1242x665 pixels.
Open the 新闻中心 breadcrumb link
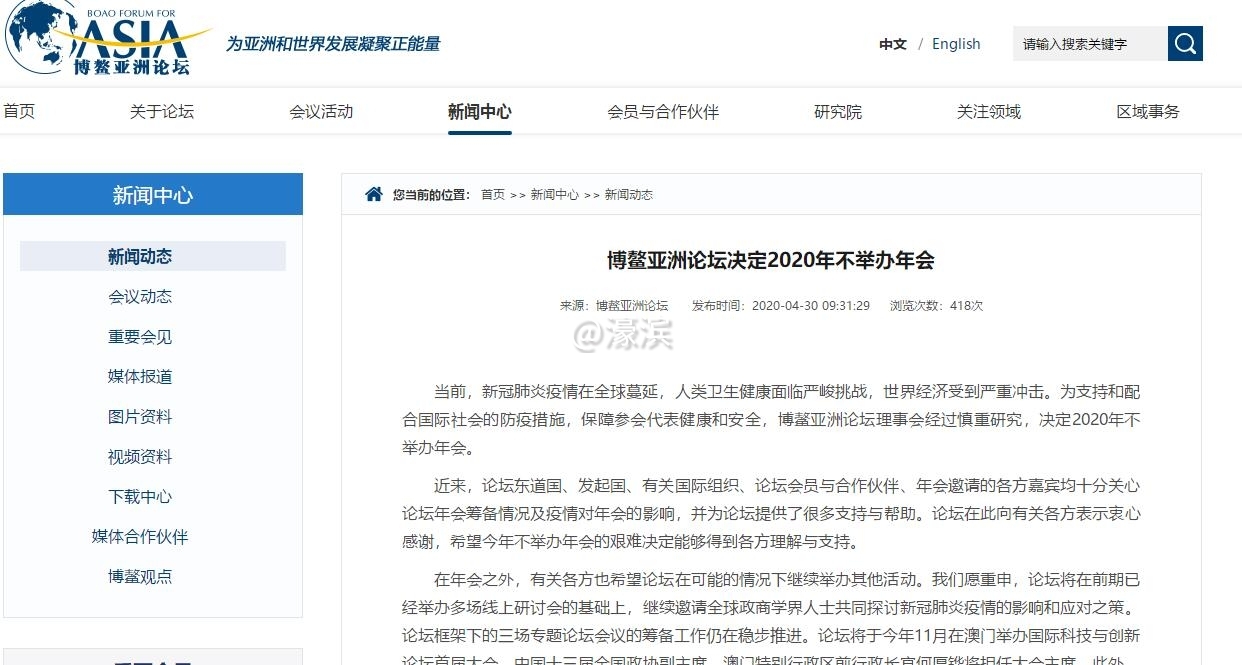point(556,195)
